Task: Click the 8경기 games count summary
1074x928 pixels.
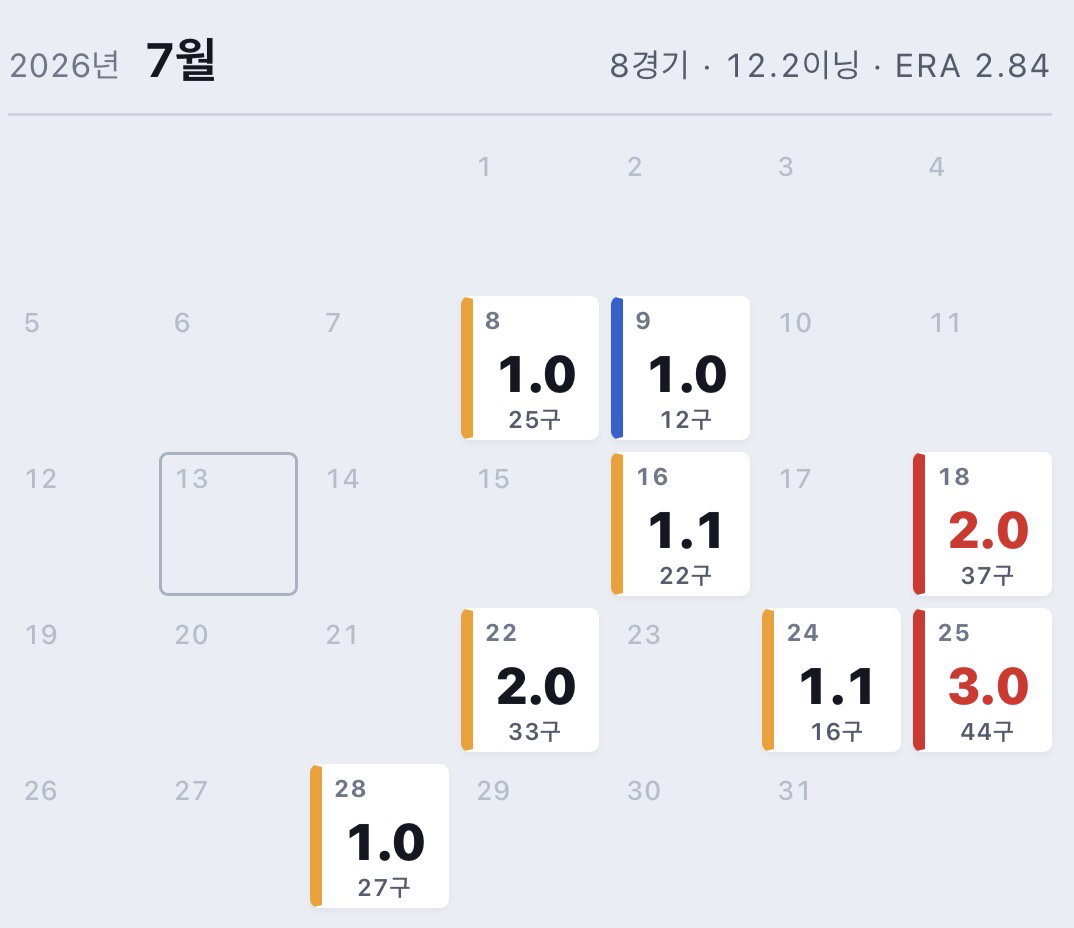Action: coord(649,66)
